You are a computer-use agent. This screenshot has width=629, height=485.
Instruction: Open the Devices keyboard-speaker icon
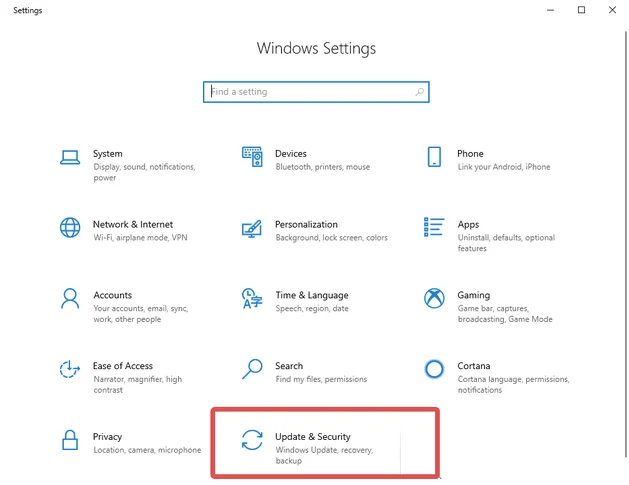point(252,157)
